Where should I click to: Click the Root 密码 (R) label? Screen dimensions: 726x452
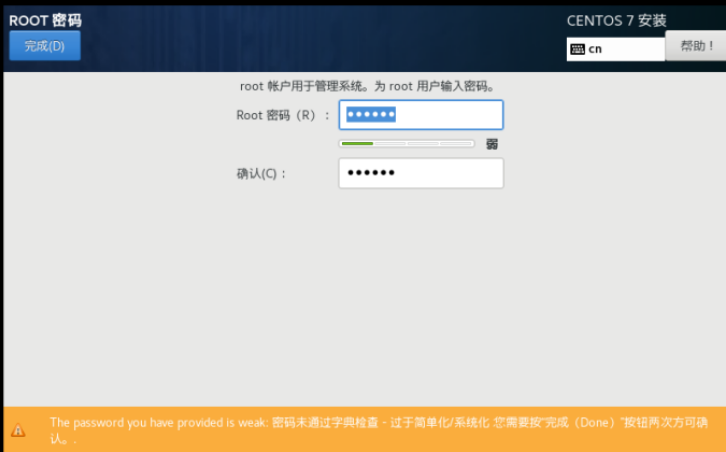tap(283, 115)
